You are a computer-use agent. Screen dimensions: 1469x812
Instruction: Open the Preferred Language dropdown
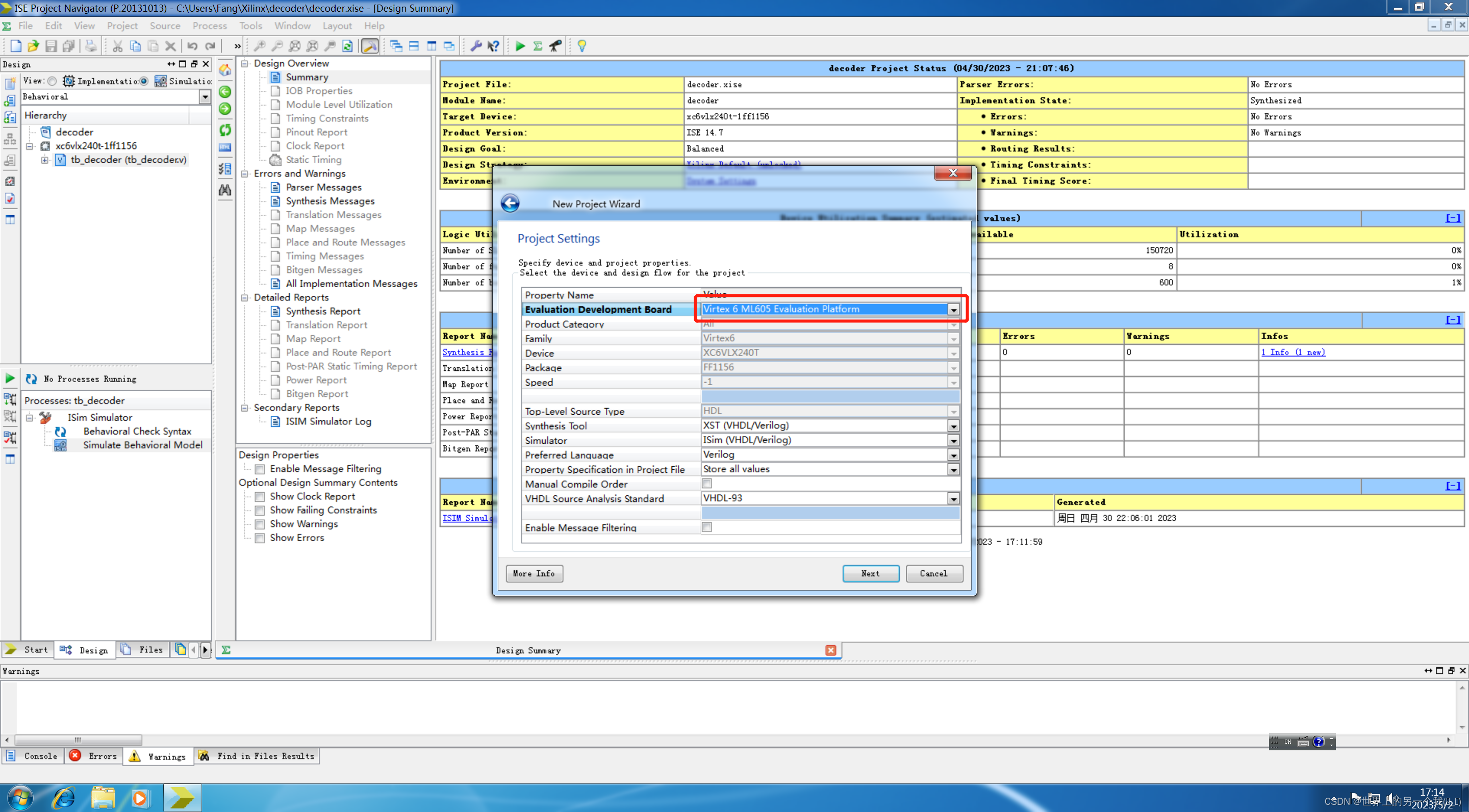(953, 455)
